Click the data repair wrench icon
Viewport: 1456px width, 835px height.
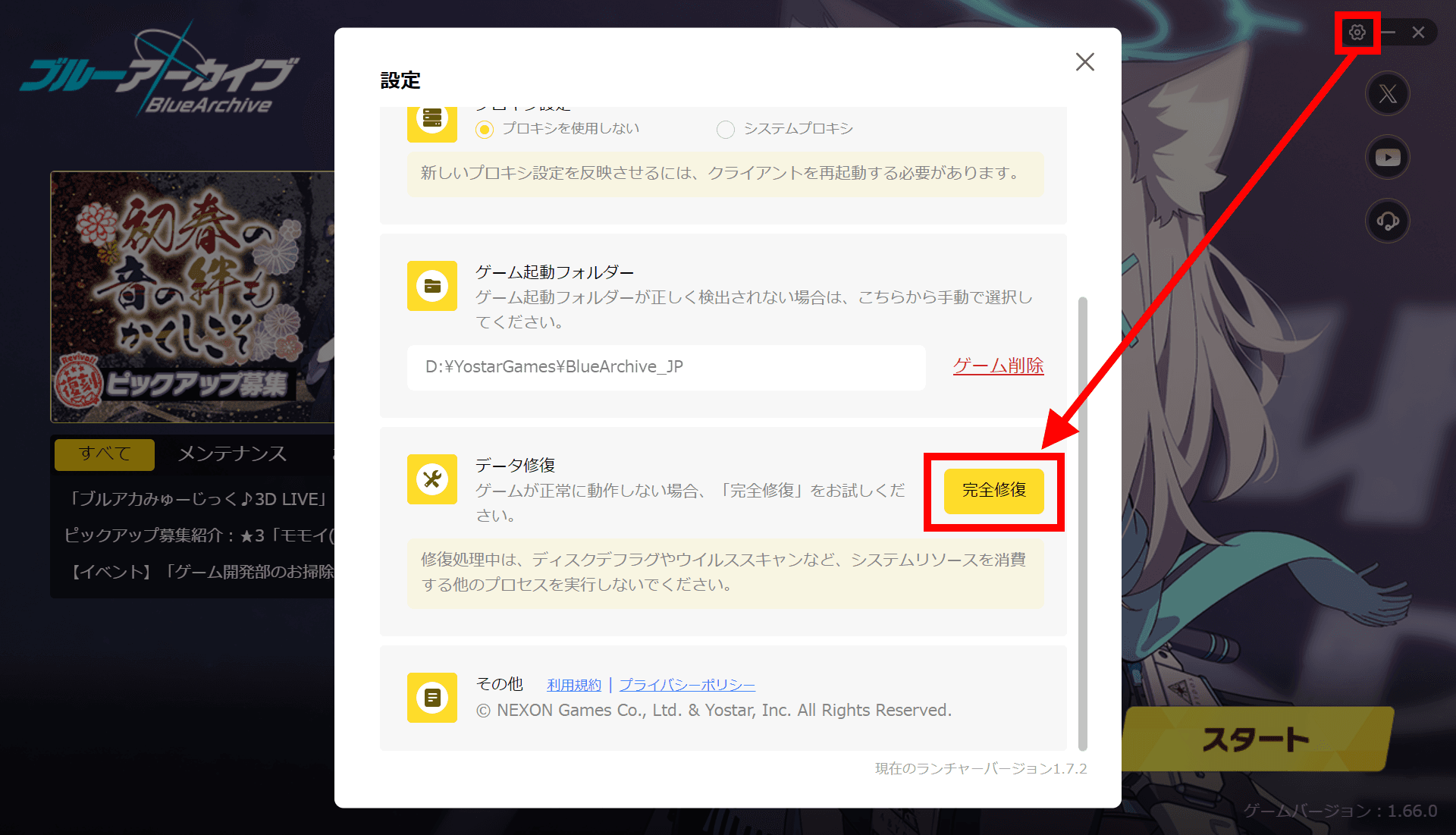tap(432, 479)
